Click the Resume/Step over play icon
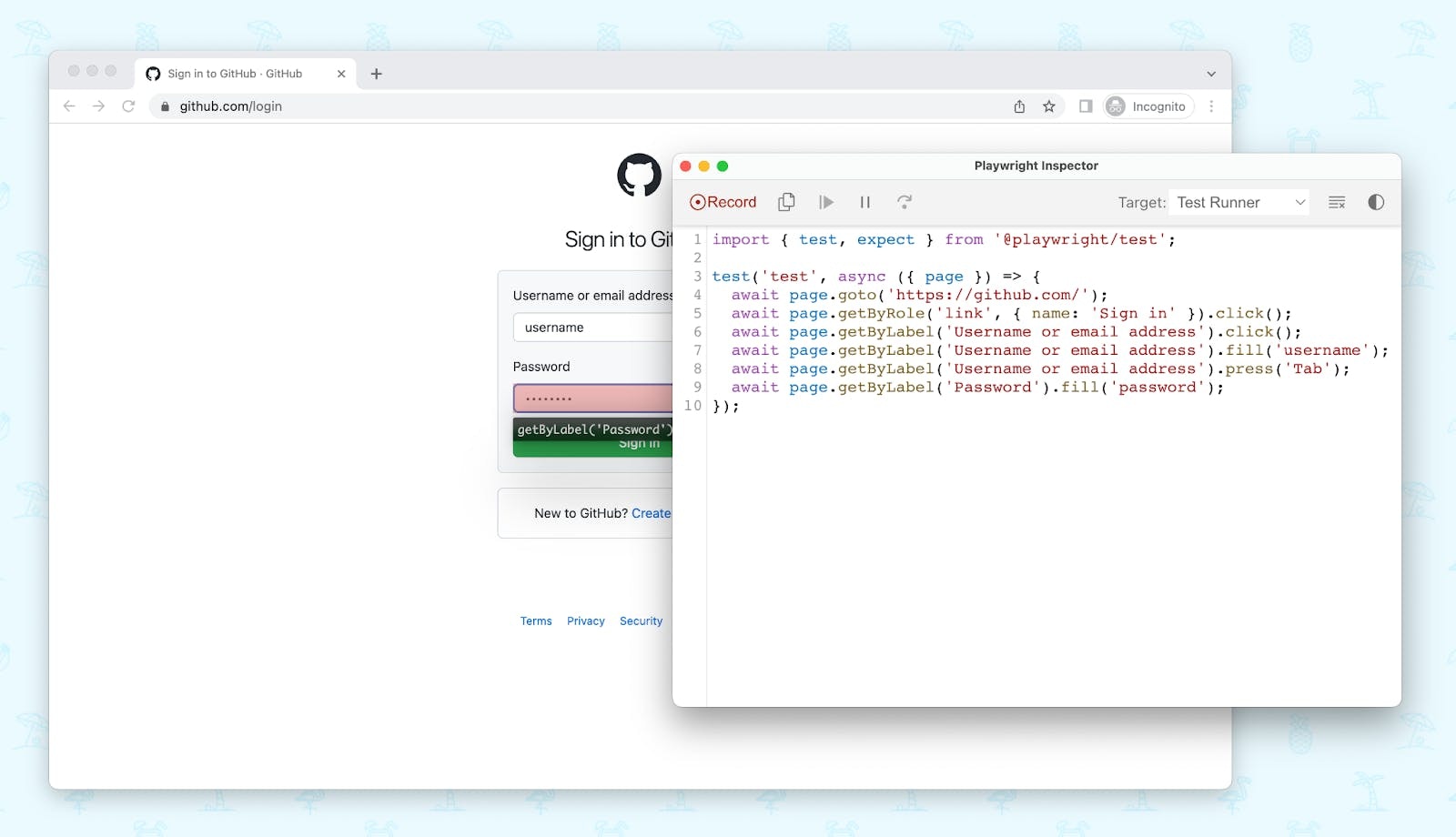The image size is (1456, 837). (826, 202)
